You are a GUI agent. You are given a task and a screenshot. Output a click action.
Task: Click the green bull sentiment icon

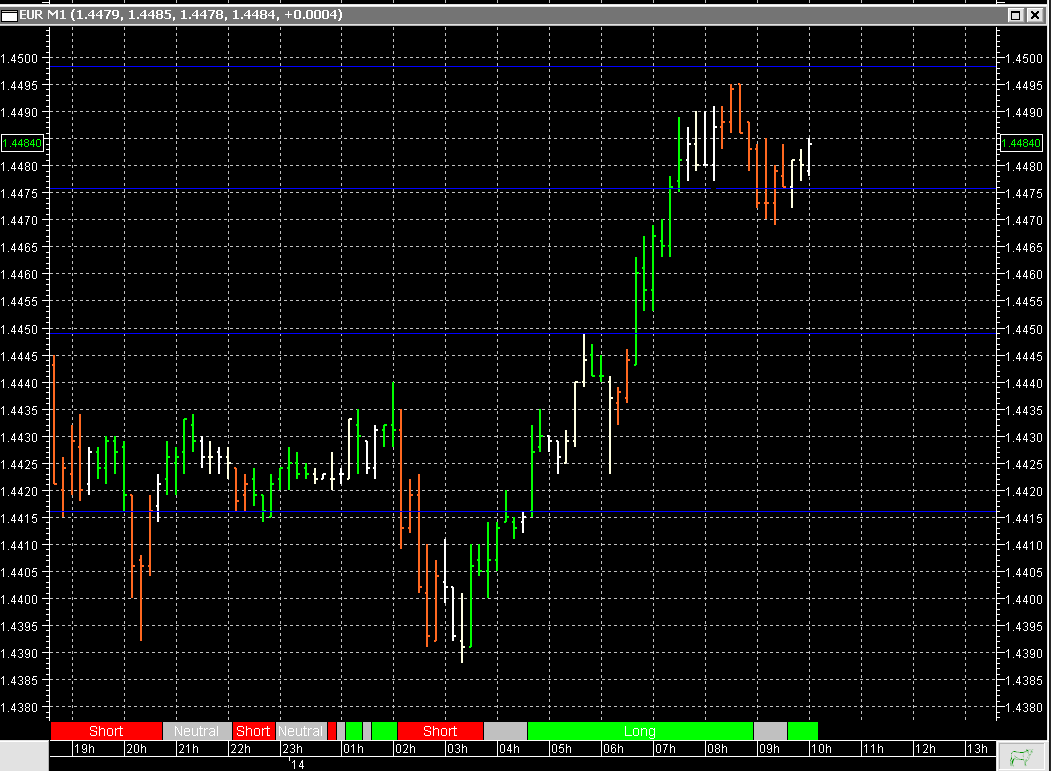click(x=1022, y=756)
